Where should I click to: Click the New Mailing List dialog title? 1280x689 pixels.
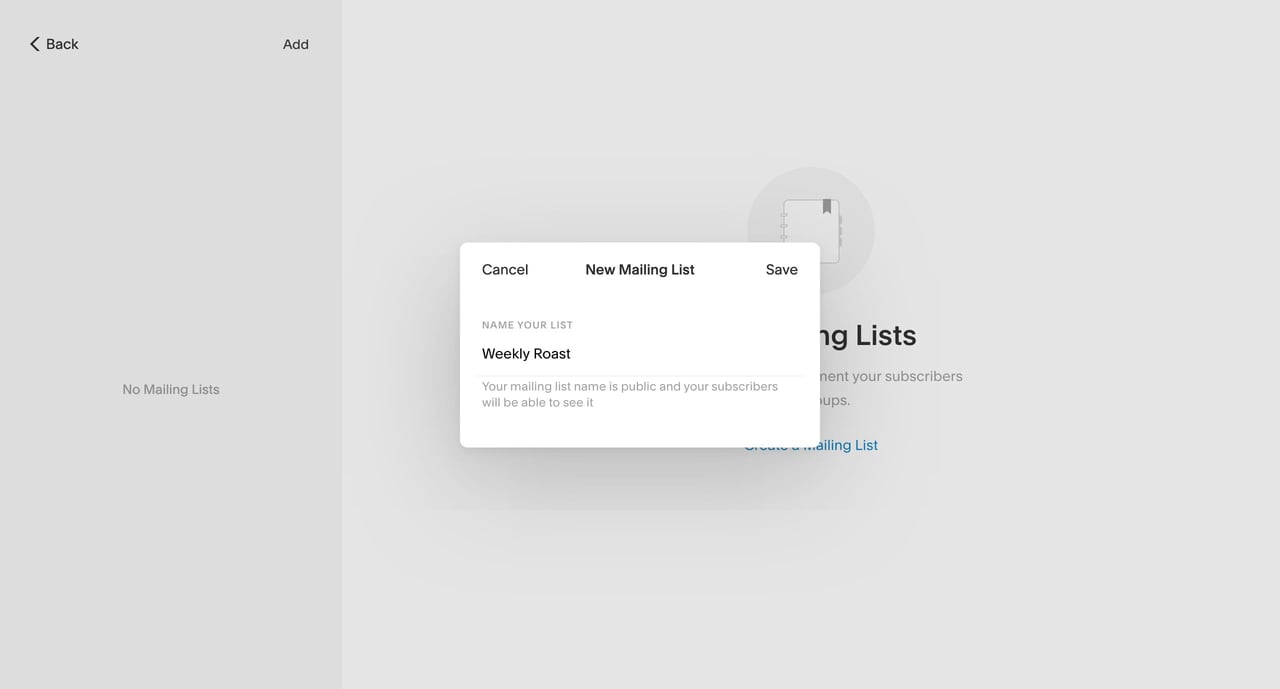tap(640, 269)
